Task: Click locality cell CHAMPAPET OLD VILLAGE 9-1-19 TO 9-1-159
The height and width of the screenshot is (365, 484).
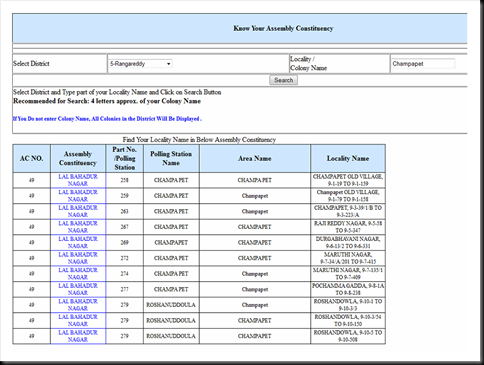Action: click(348, 180)
